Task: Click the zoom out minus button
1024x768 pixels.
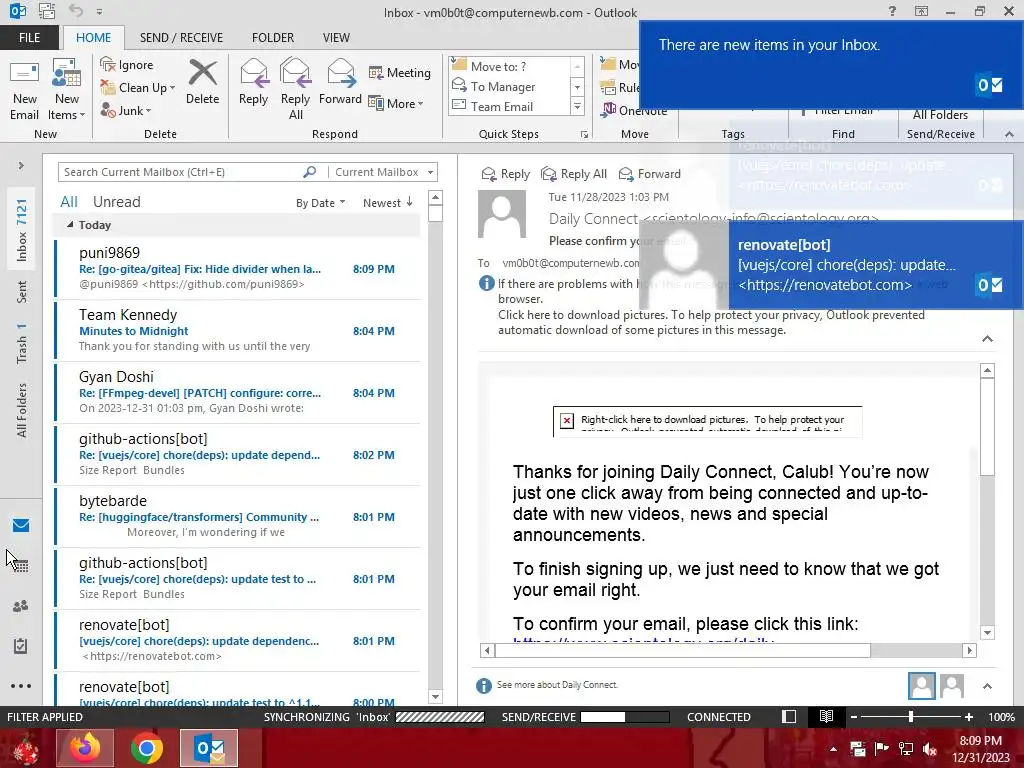Action: (x=854, y=716)
